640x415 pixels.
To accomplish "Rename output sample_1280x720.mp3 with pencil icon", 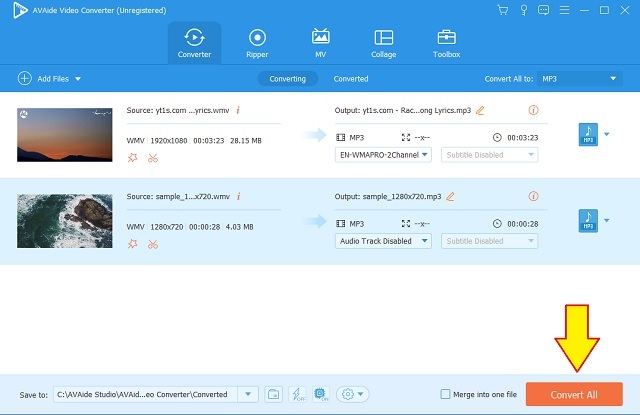I will point(450,197).
